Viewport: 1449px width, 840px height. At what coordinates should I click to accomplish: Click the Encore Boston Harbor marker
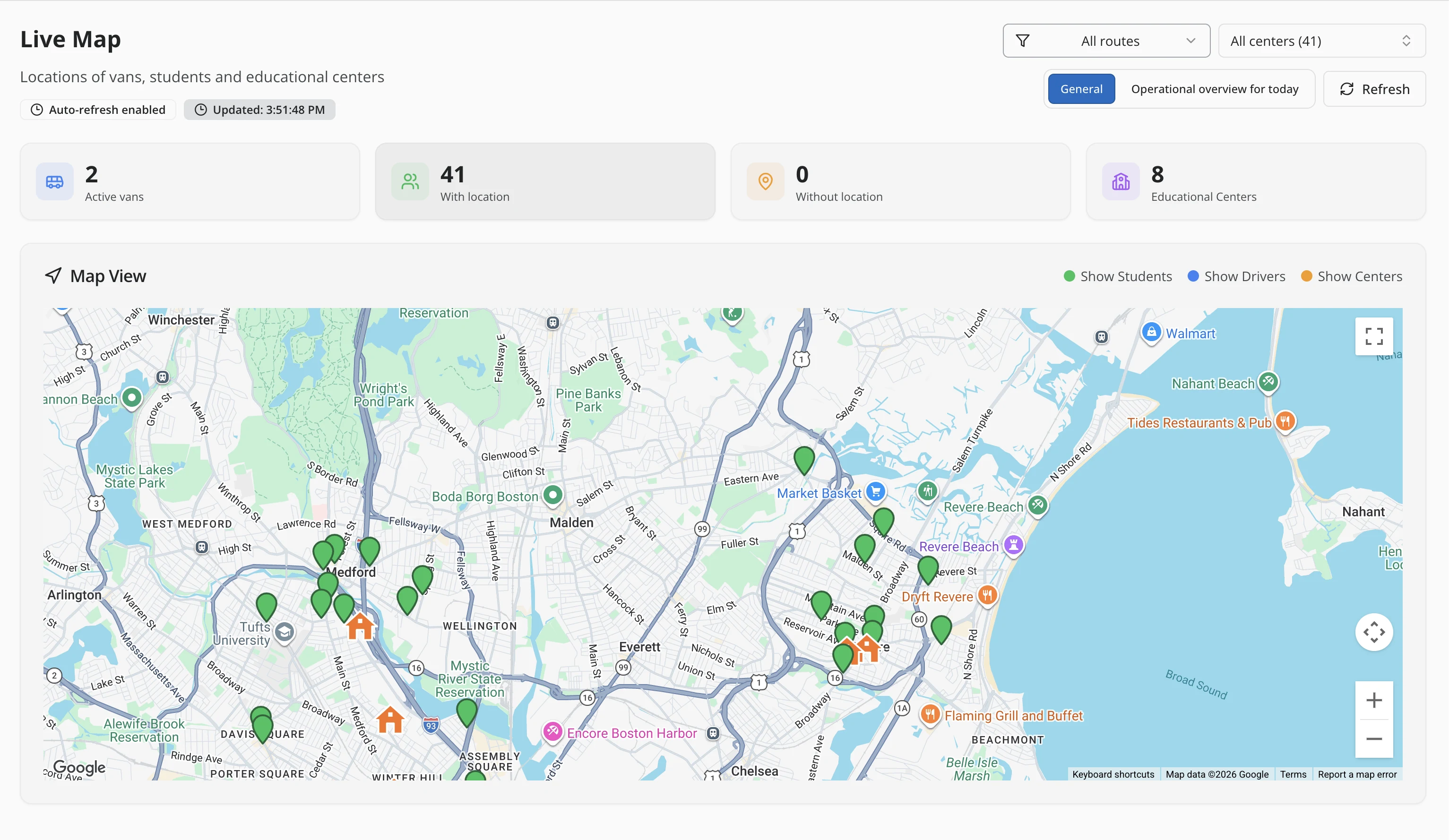pos(552,732)
